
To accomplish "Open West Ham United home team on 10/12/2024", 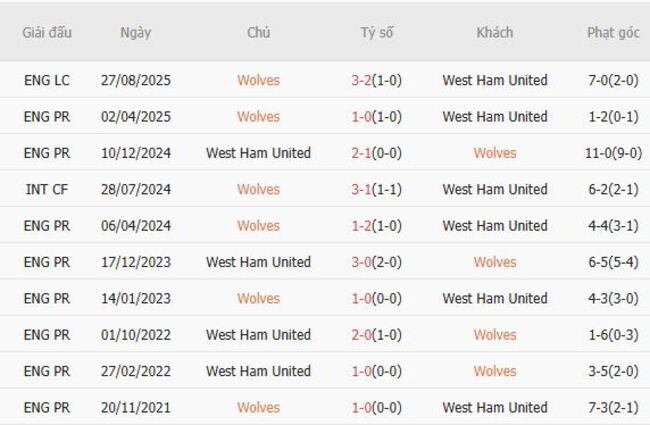I will 258,153.
